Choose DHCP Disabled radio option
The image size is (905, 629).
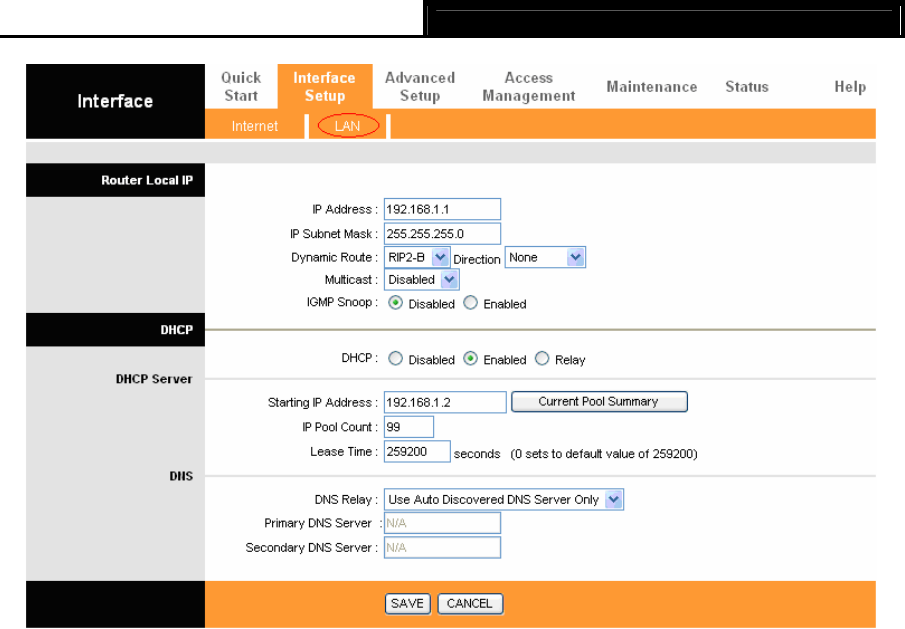tap(395, 359)
